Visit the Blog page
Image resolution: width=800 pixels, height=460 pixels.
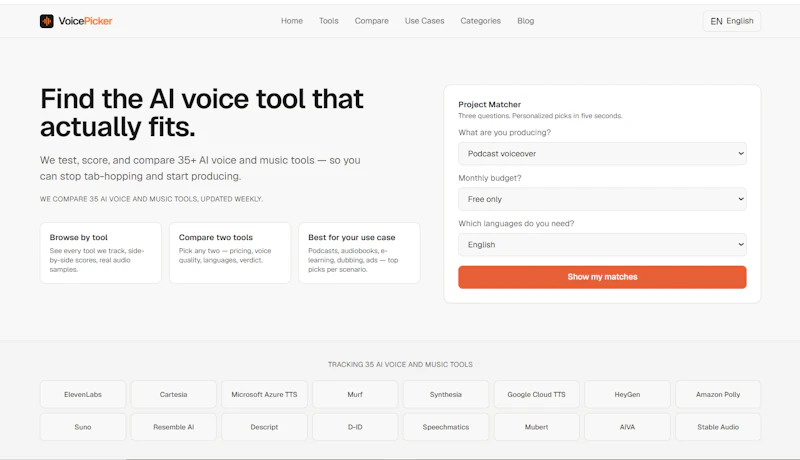[x=526, y=21]
